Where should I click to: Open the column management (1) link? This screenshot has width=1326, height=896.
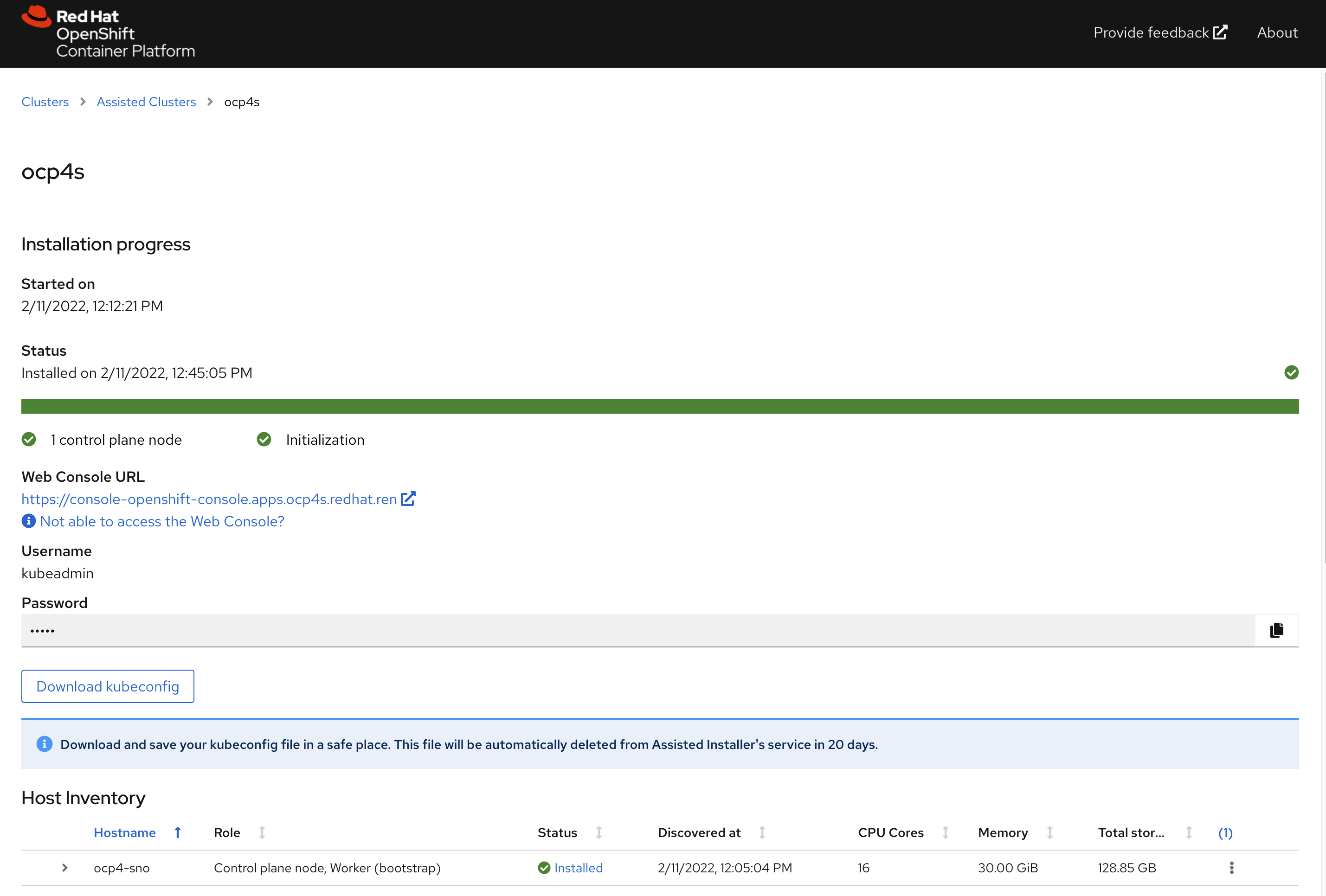click(x=1225, y=832)
